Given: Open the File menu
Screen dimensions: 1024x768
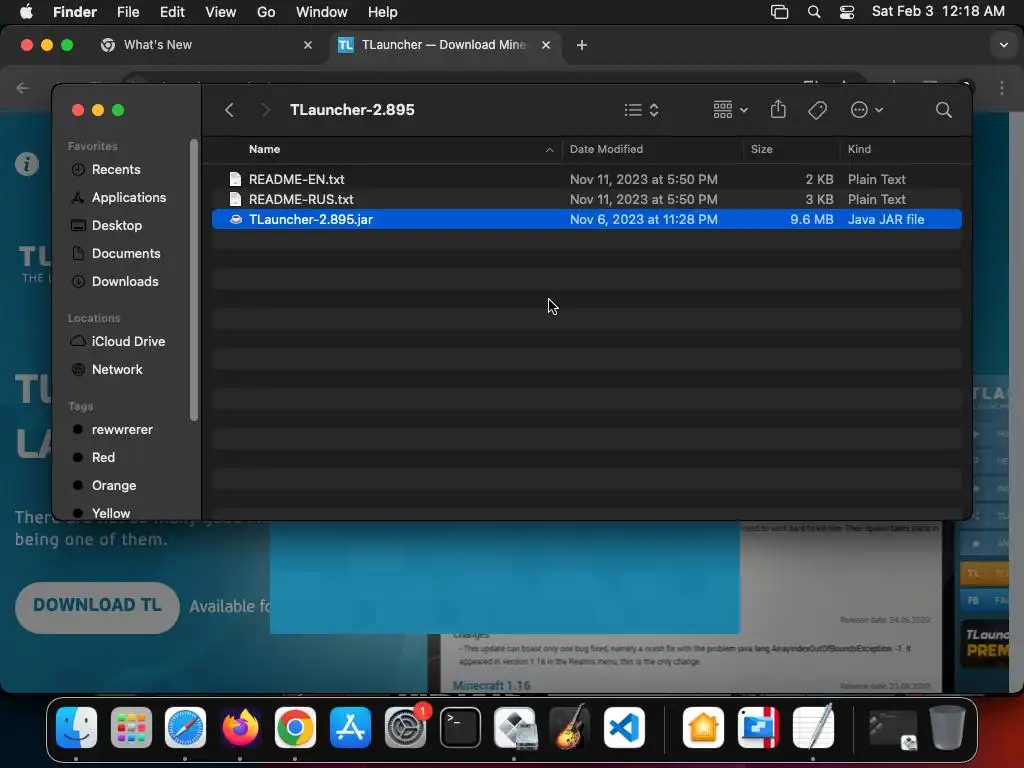Looking at the screenshot, I should click(128, 12).
